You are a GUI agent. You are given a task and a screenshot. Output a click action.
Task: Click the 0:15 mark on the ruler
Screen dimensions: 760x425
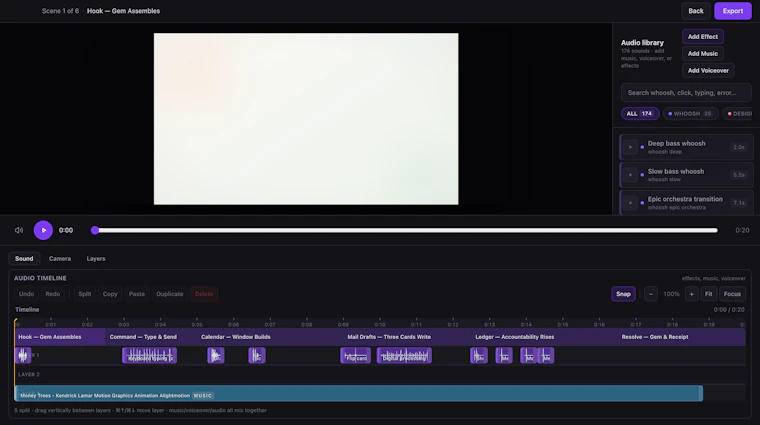562,324
